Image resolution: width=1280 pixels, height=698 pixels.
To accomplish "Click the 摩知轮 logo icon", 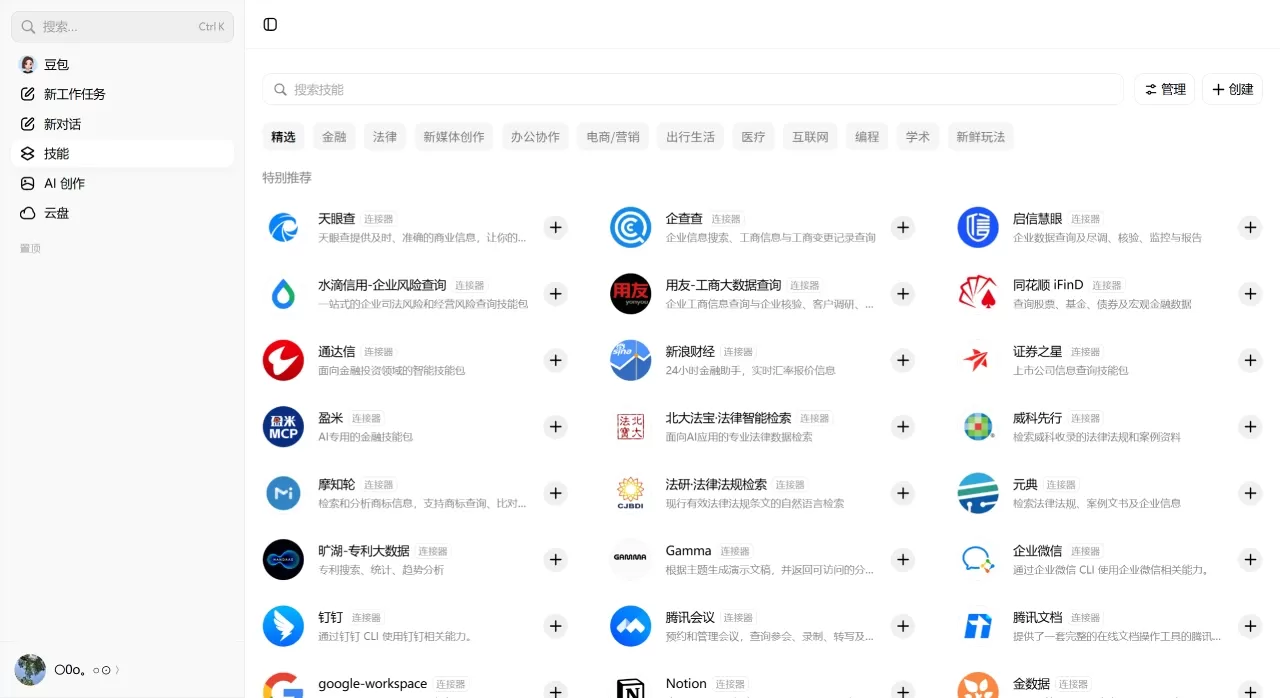I will (x=283, y=493).
